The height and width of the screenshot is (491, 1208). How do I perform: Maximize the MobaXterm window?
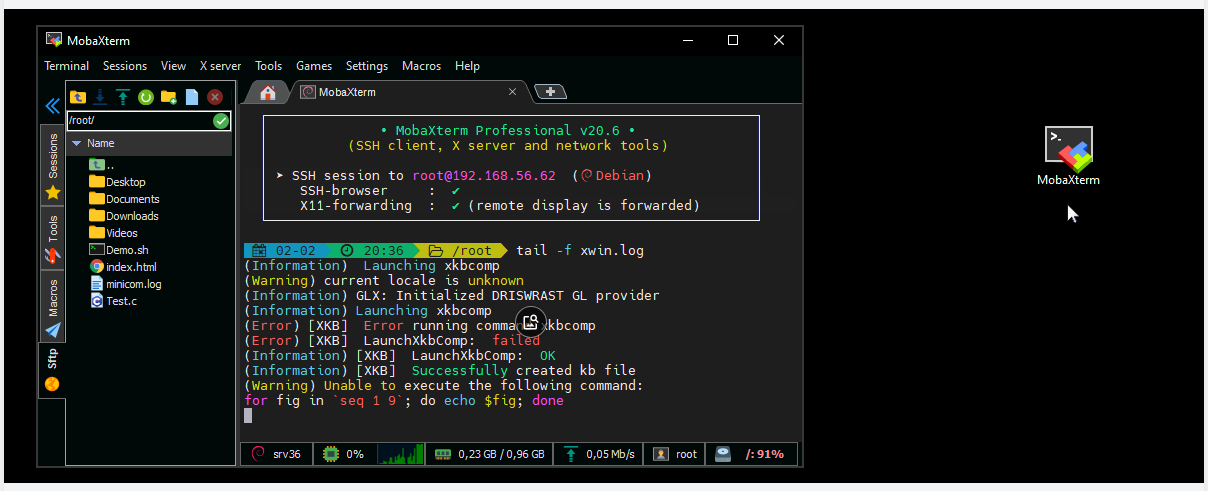733,40
